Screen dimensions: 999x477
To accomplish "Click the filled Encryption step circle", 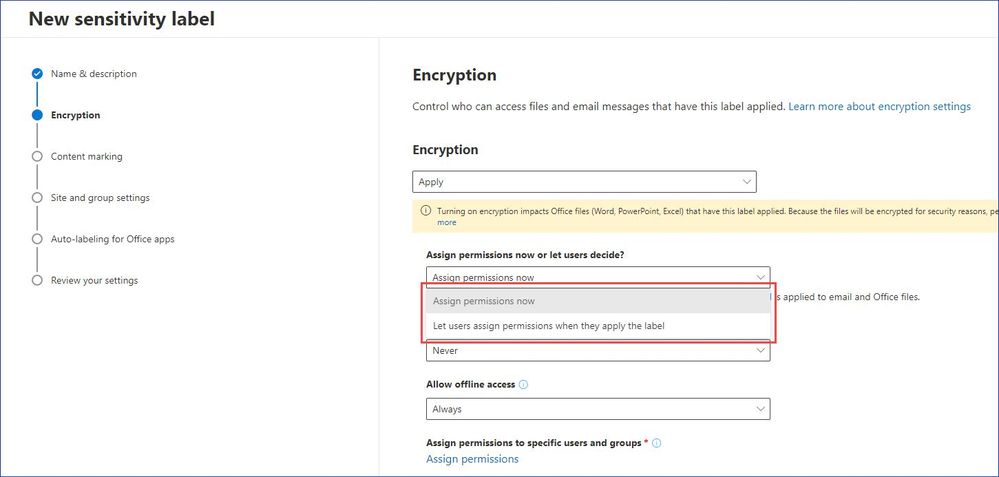I will coord(37,115).
